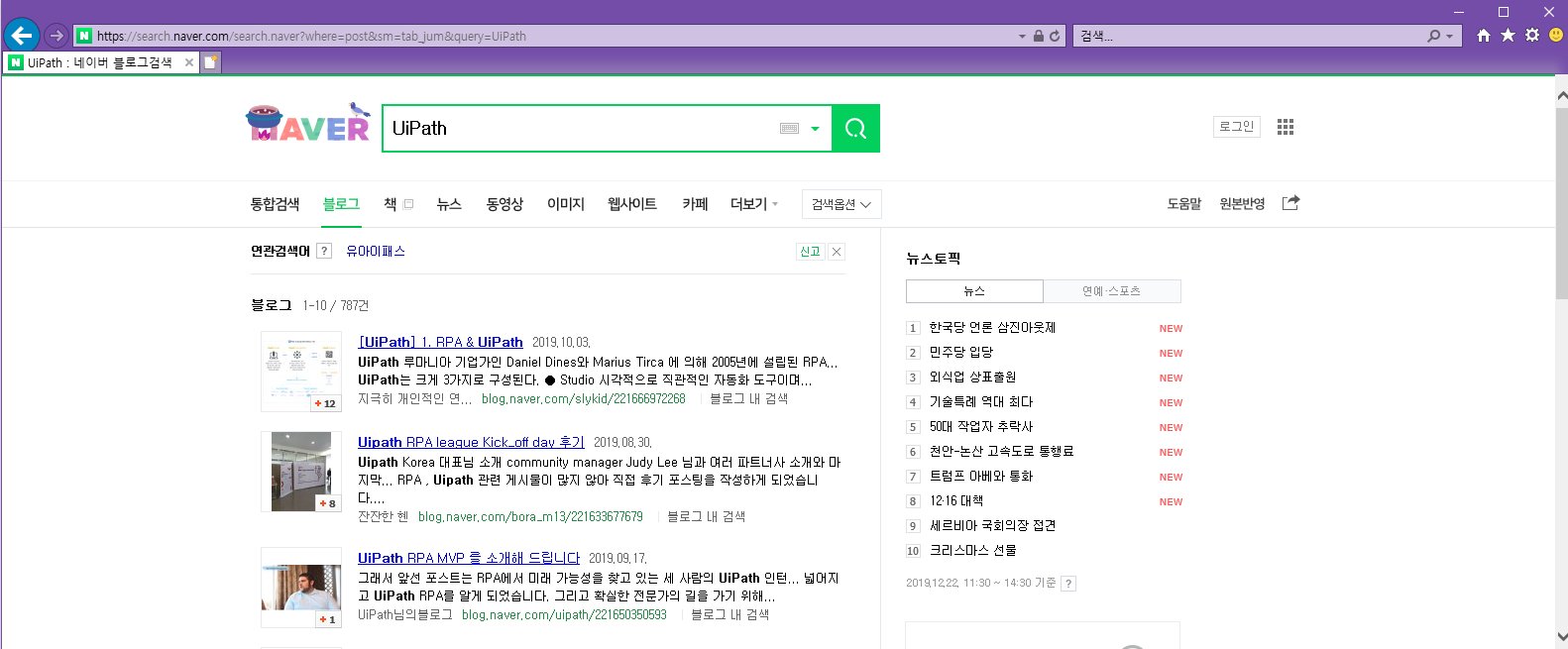Close the related search box X

pyautogui.click(x=837, y=252)
